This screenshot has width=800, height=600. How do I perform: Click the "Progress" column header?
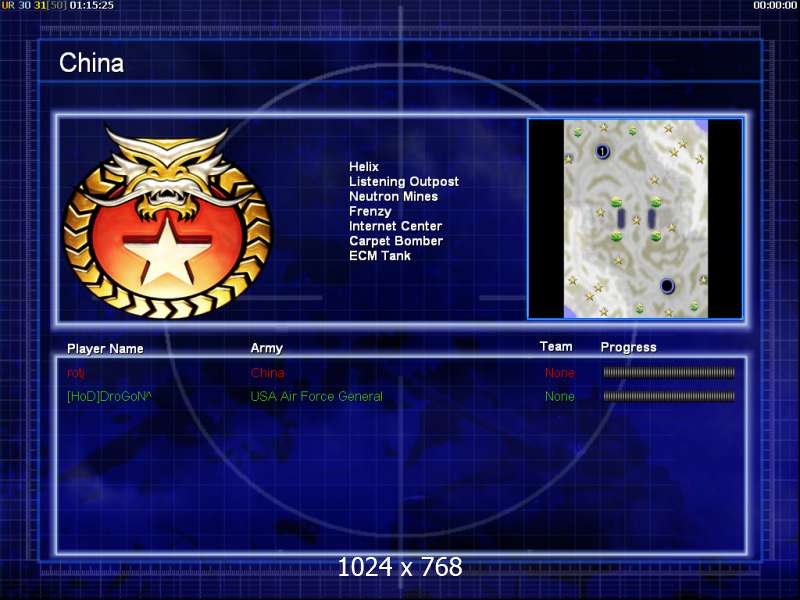[628, 347]
